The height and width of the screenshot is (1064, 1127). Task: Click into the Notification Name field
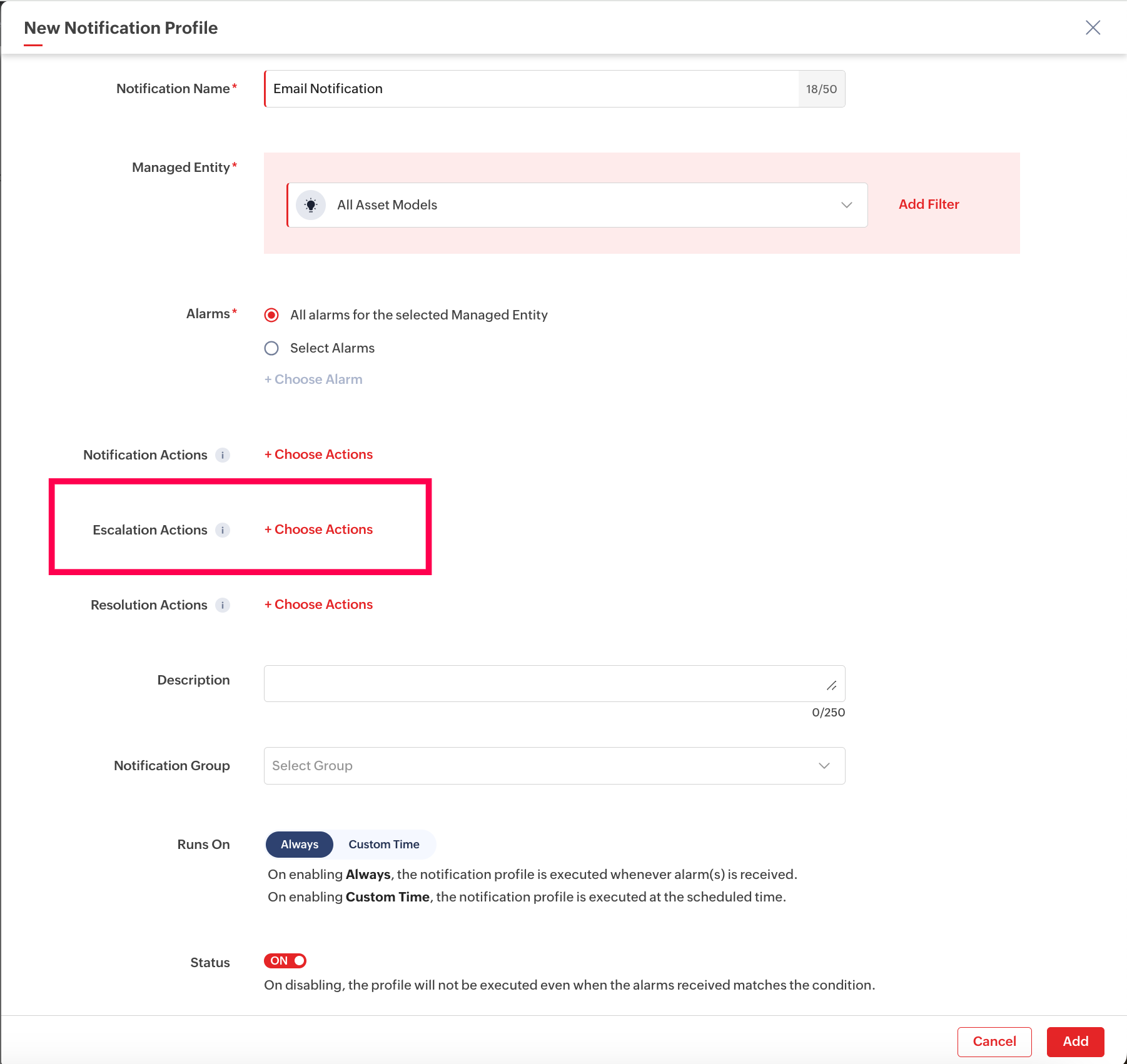(531, 89)
